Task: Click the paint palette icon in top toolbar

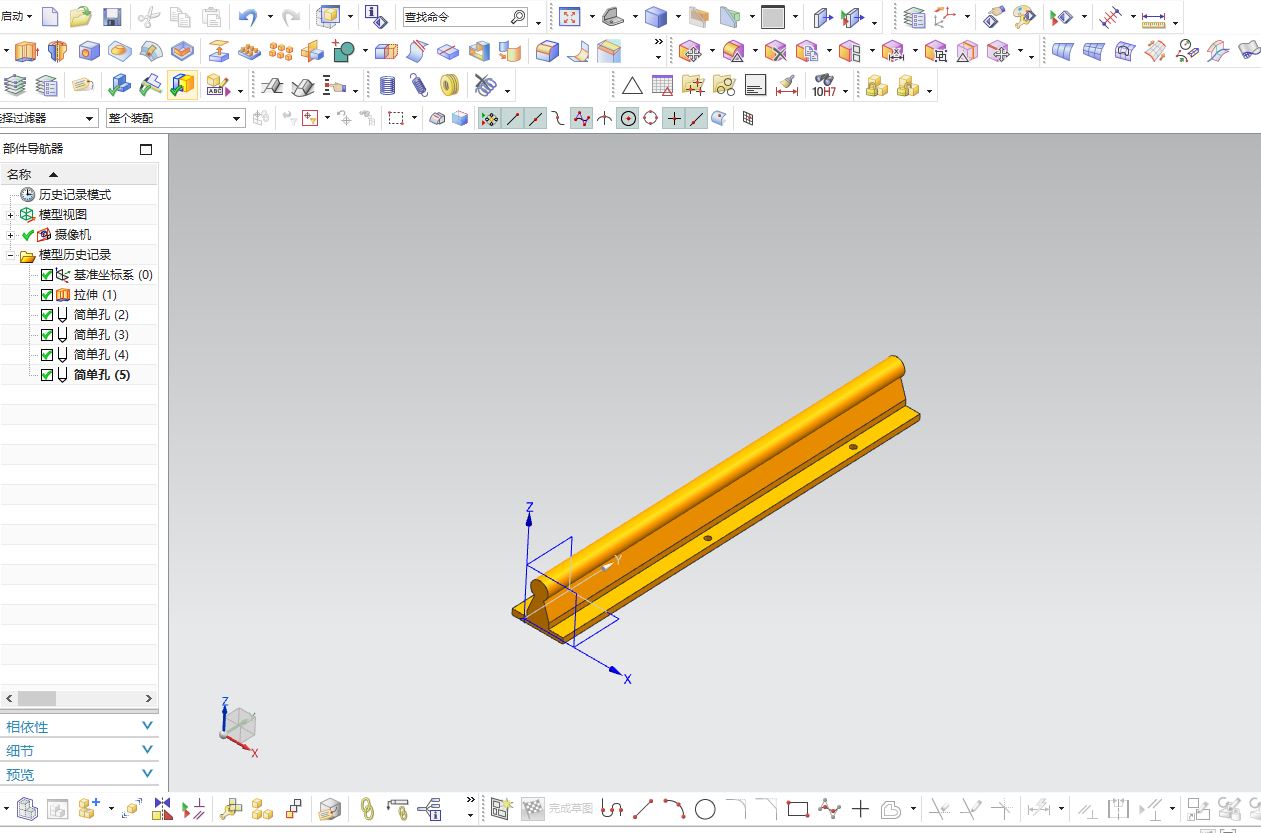Action: point(1024,17)
